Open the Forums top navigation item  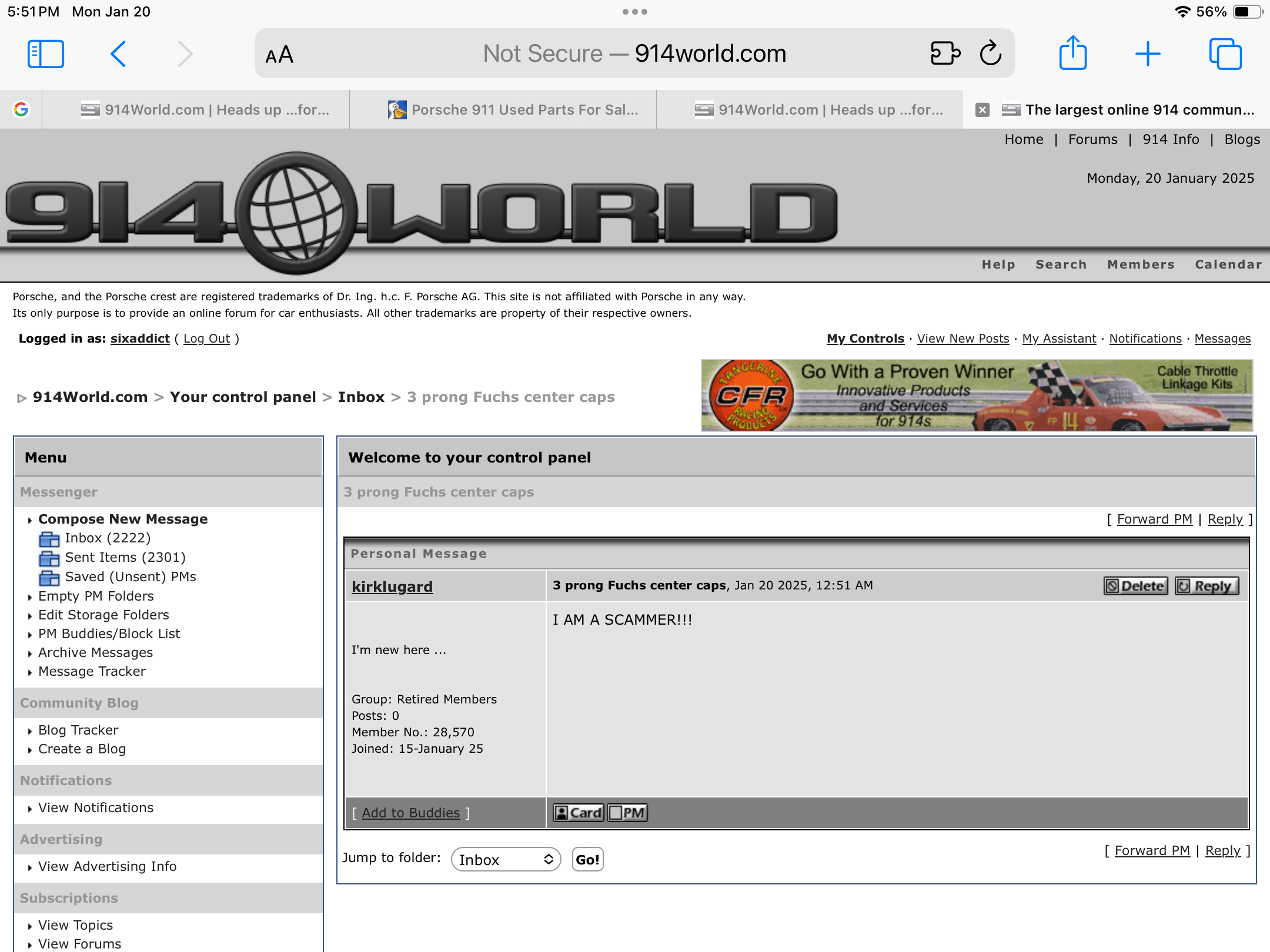pos(1092,139)
